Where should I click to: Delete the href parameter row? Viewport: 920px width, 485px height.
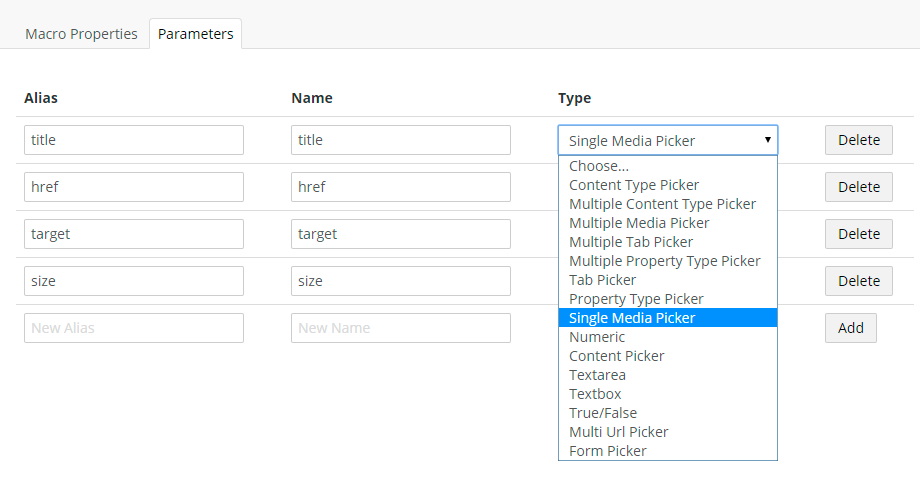(858, 187)
